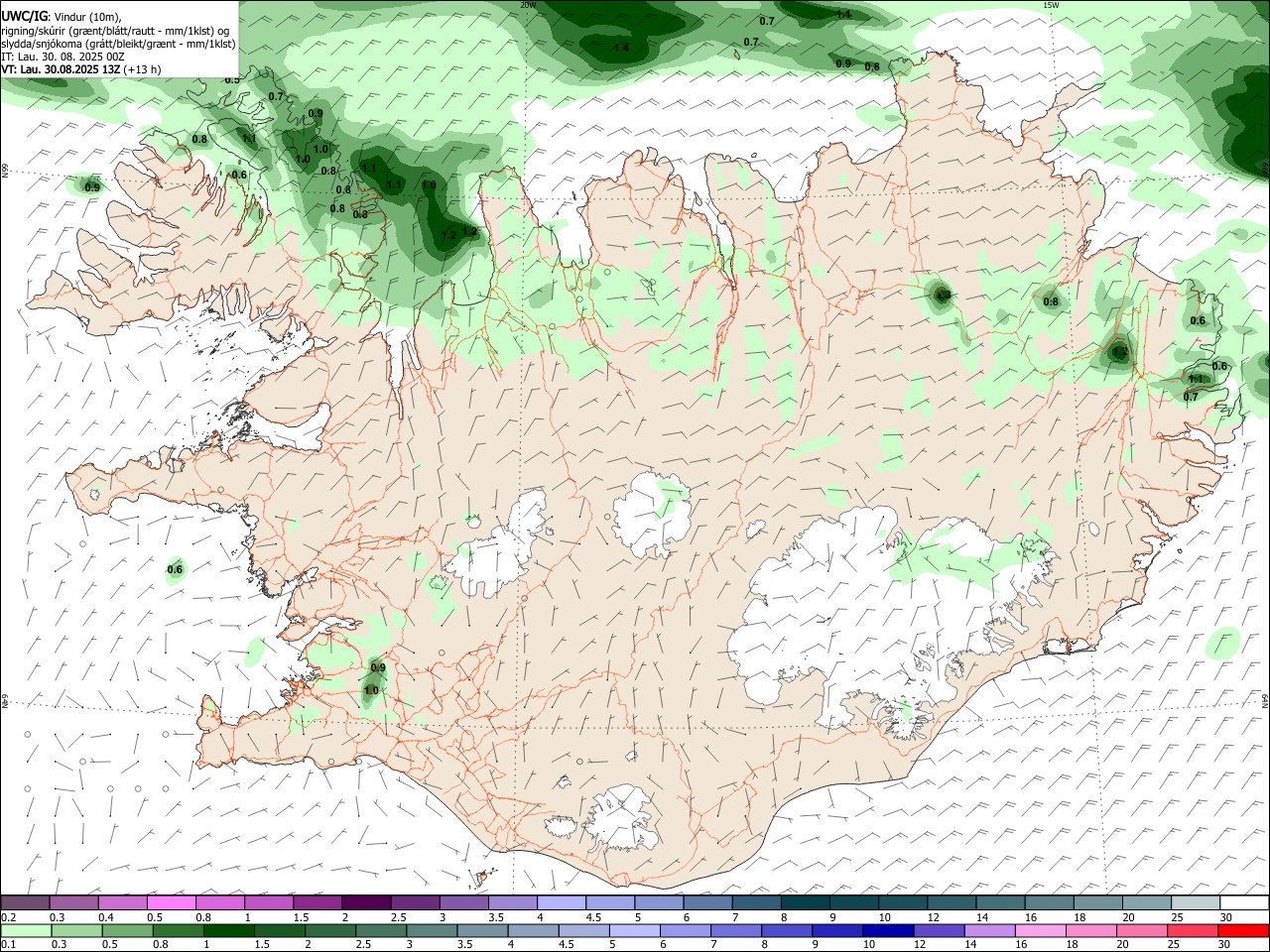Click the '25' label of the upper scale
1270x952 pixels.
tap(1177, 917)
